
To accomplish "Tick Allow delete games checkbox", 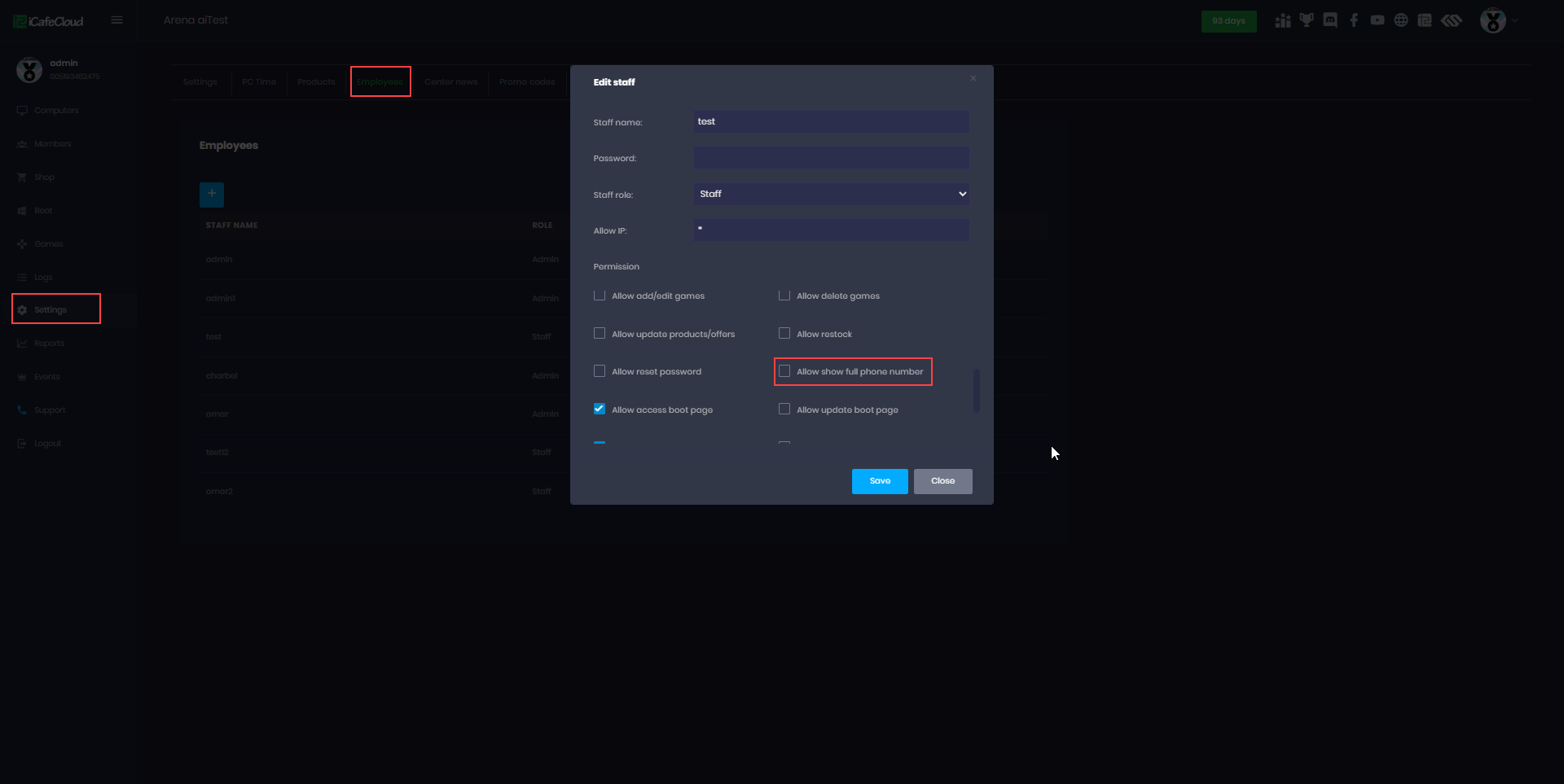I will pos(784,296).
